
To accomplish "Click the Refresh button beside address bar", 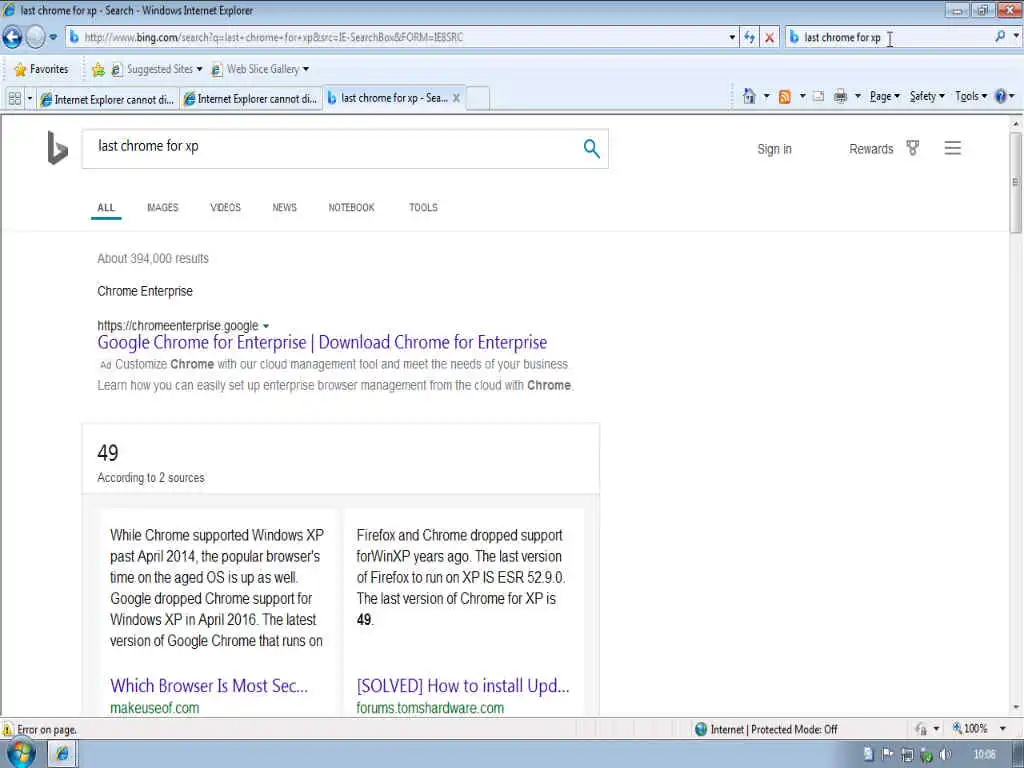I will tap(749, 37).
